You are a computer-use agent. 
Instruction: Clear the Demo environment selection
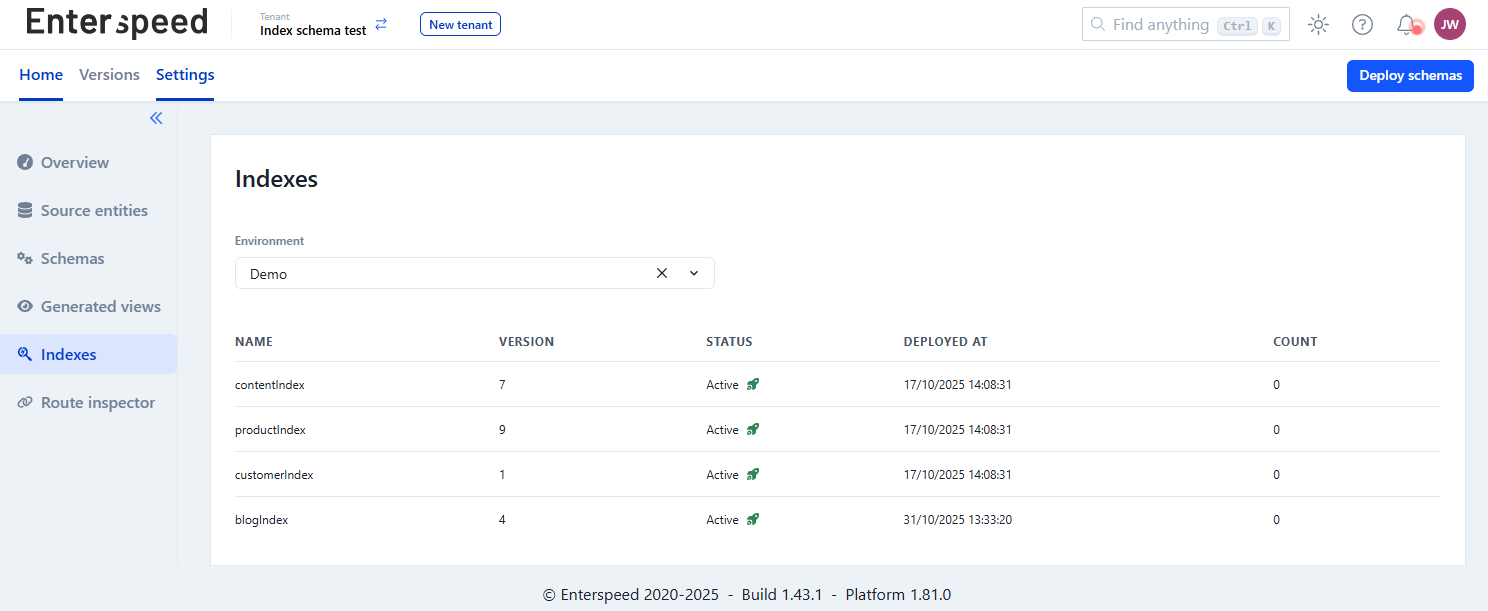[x=661, y=272]
